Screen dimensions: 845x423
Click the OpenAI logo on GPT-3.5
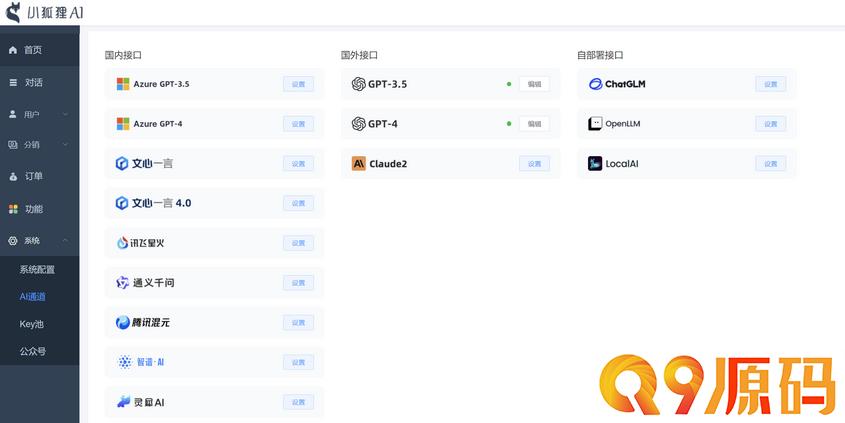coord(358,84)
